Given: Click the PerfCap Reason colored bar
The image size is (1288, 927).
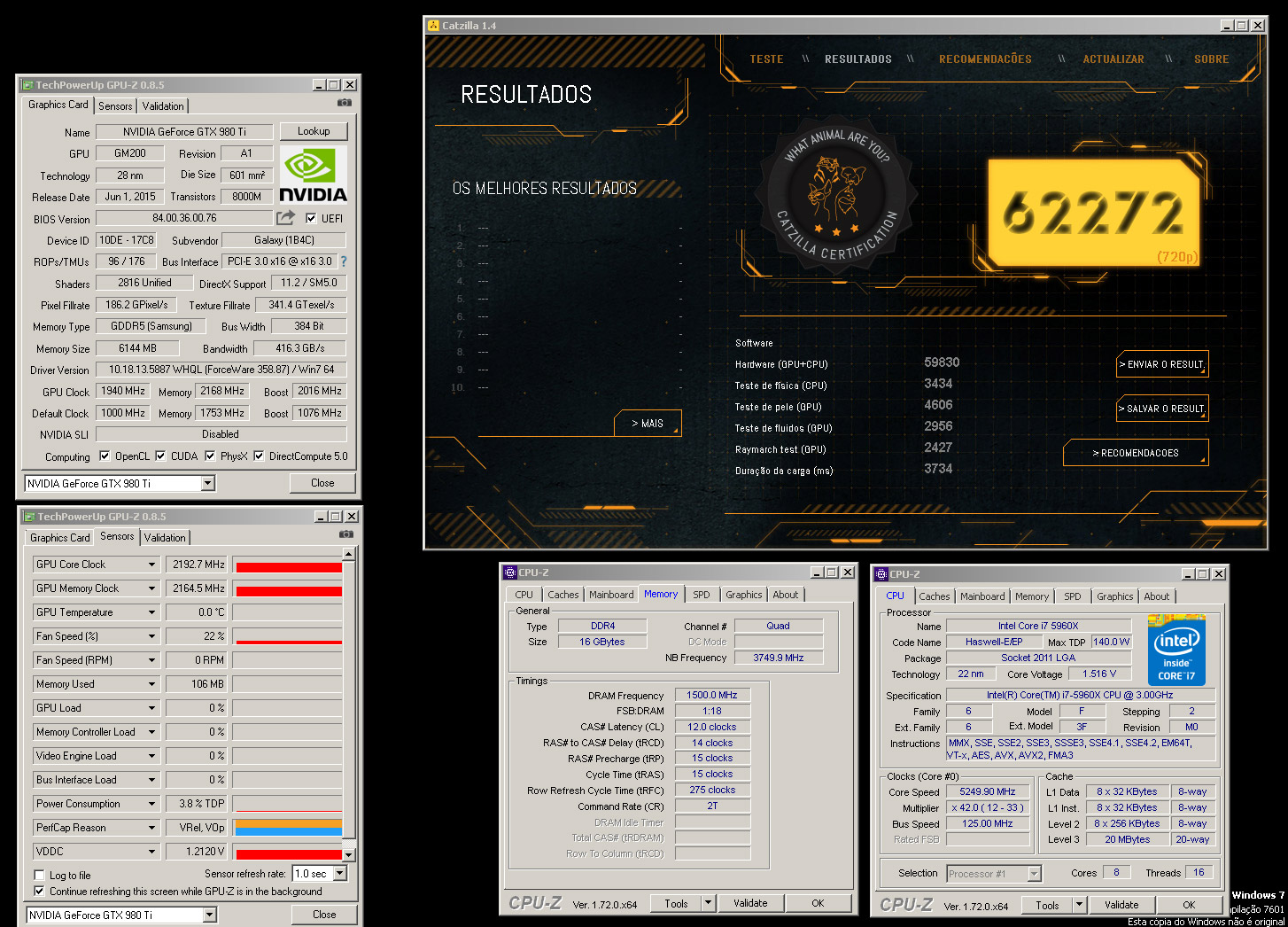Looking at the screenshot, I should (x=288, y=828).
